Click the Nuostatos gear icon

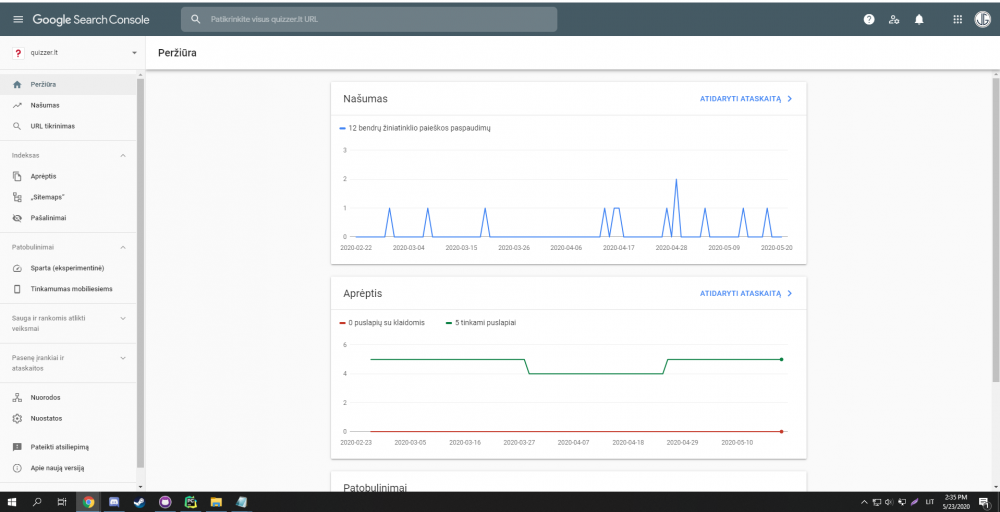pyautogui.click(x=18, y=418)
